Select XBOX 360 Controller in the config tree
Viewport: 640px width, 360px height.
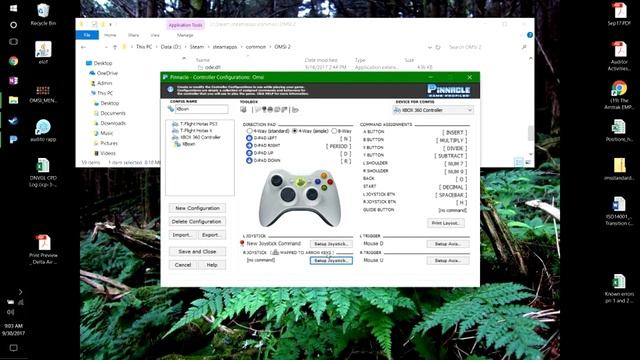coord(200,137)
